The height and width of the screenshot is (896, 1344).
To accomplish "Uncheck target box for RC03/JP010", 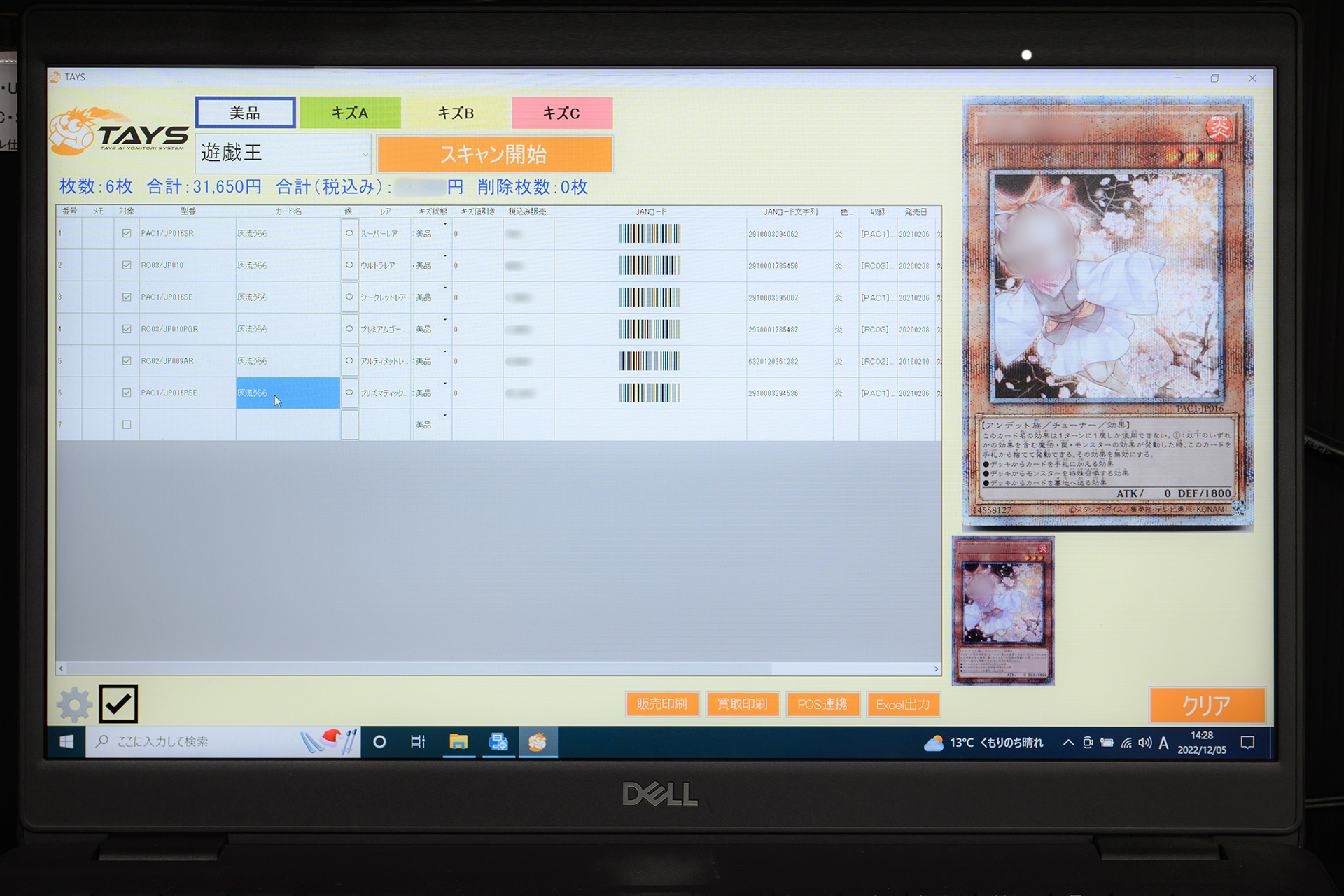I will 127,265.
